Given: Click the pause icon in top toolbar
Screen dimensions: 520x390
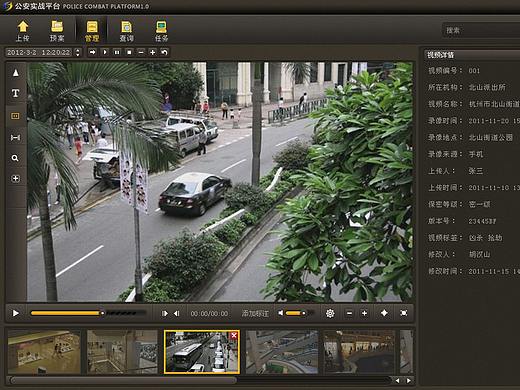Looking at the screenshot, I should click(117, 52).
